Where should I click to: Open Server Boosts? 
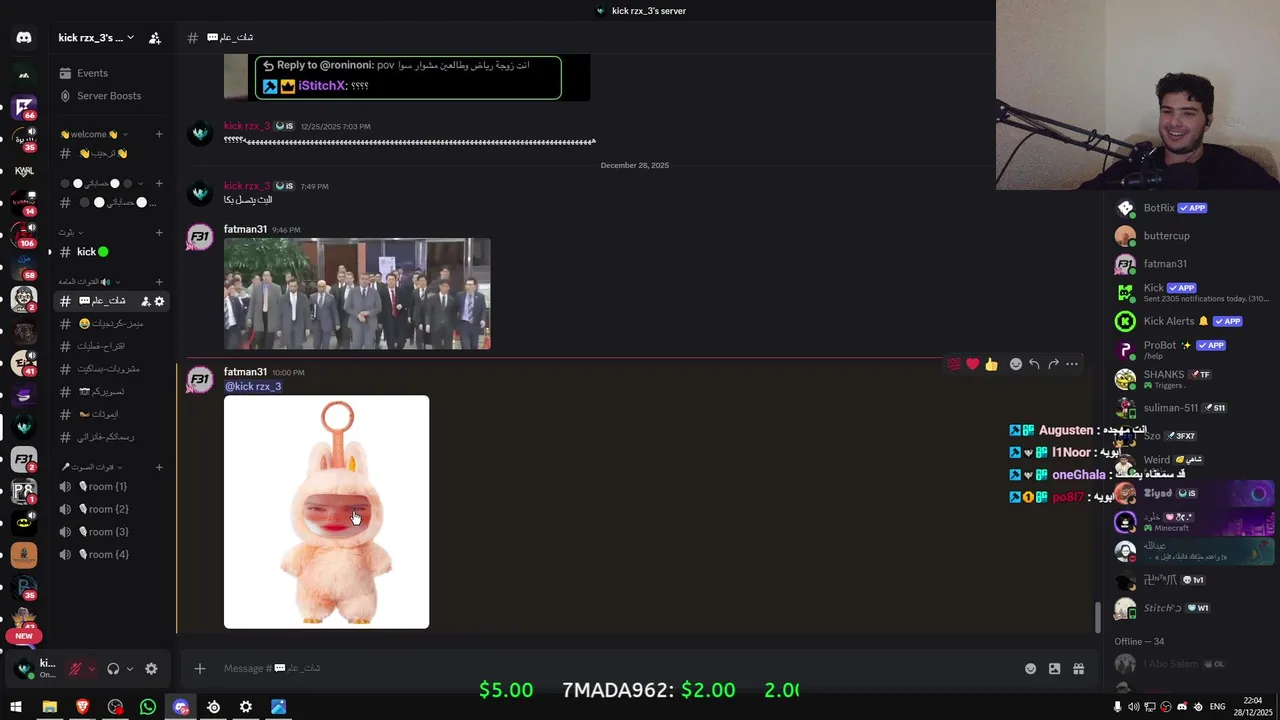point(109,96)
